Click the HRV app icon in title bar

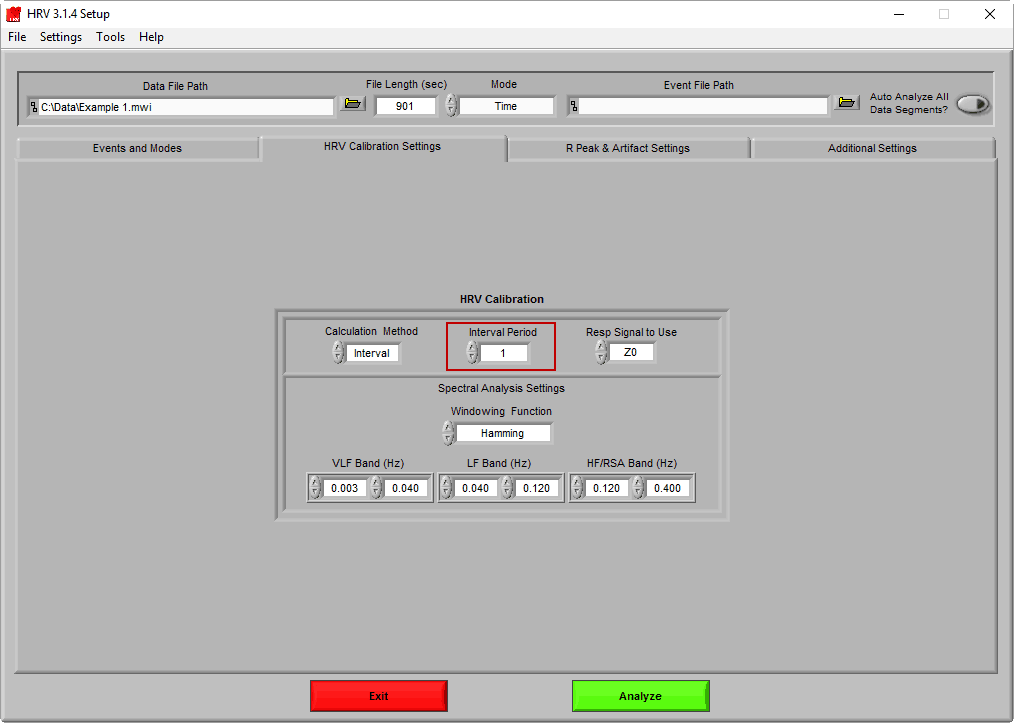14,14
